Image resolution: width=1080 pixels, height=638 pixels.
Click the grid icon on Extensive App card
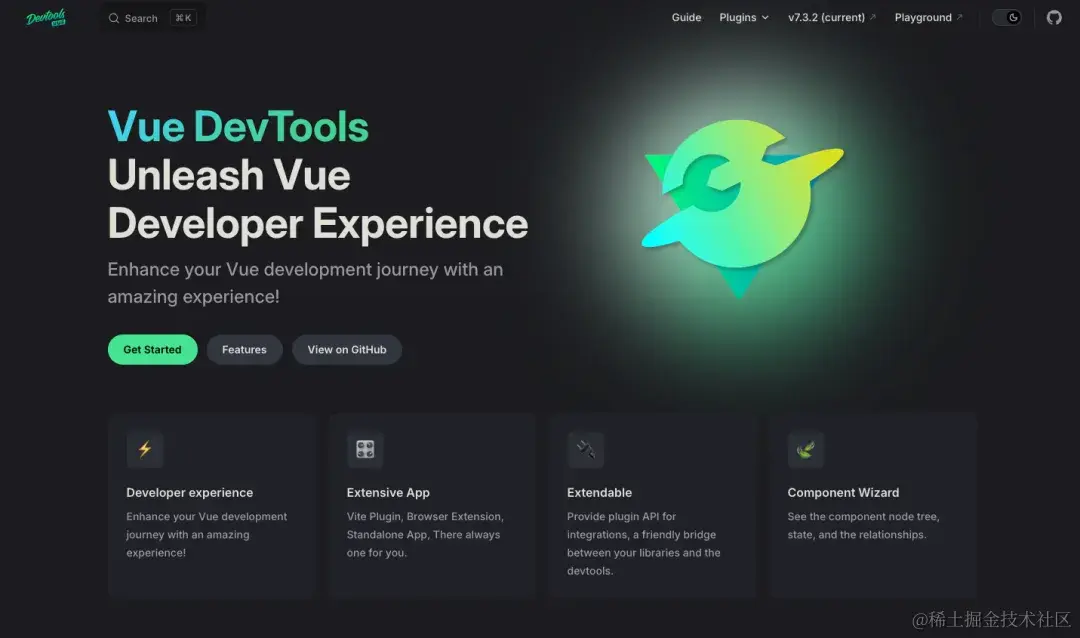coord(365,449)
